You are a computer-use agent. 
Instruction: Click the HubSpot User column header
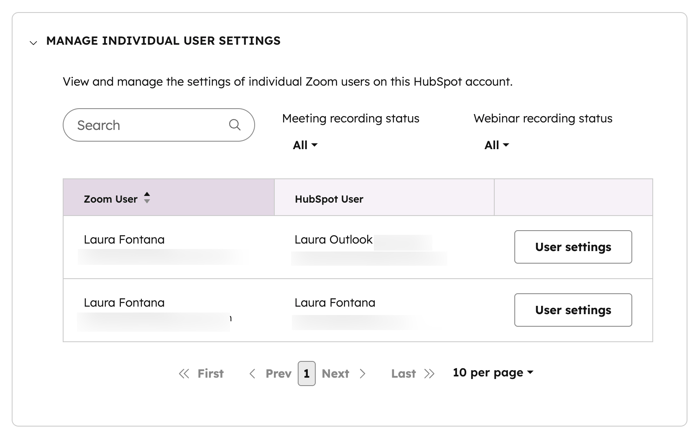(x=384, y=198)
